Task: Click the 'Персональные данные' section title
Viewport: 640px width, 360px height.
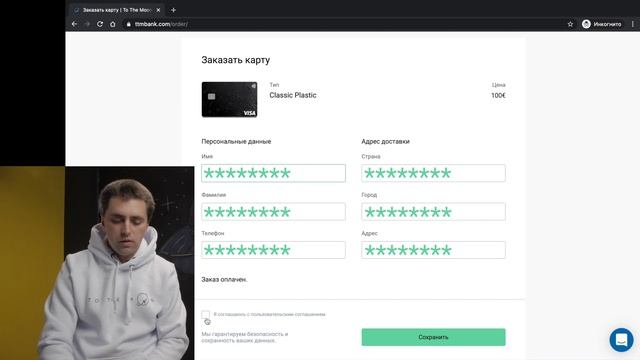Action: pos(236,142)
